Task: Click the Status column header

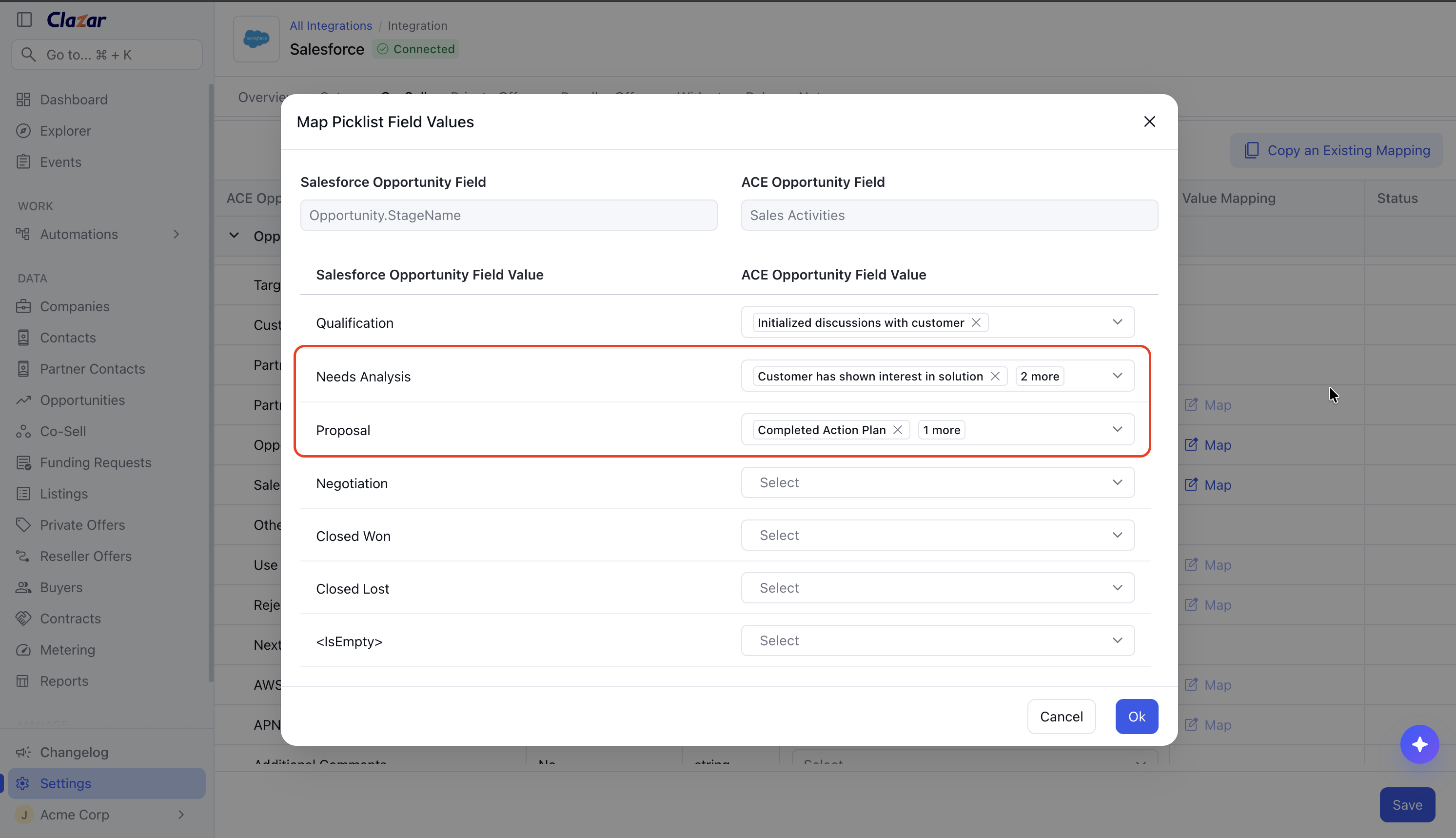Action: 1397,198
